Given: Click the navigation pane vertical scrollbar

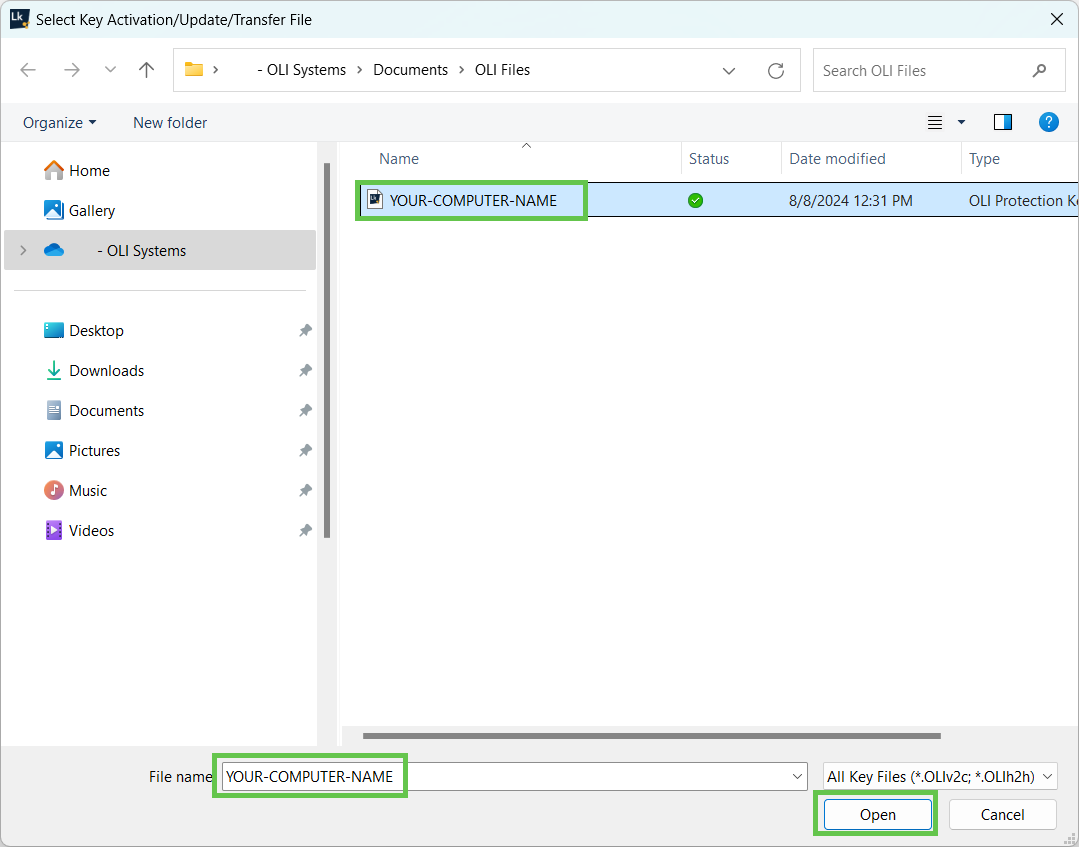Looking at the screenshot, I should coord(327,350).
